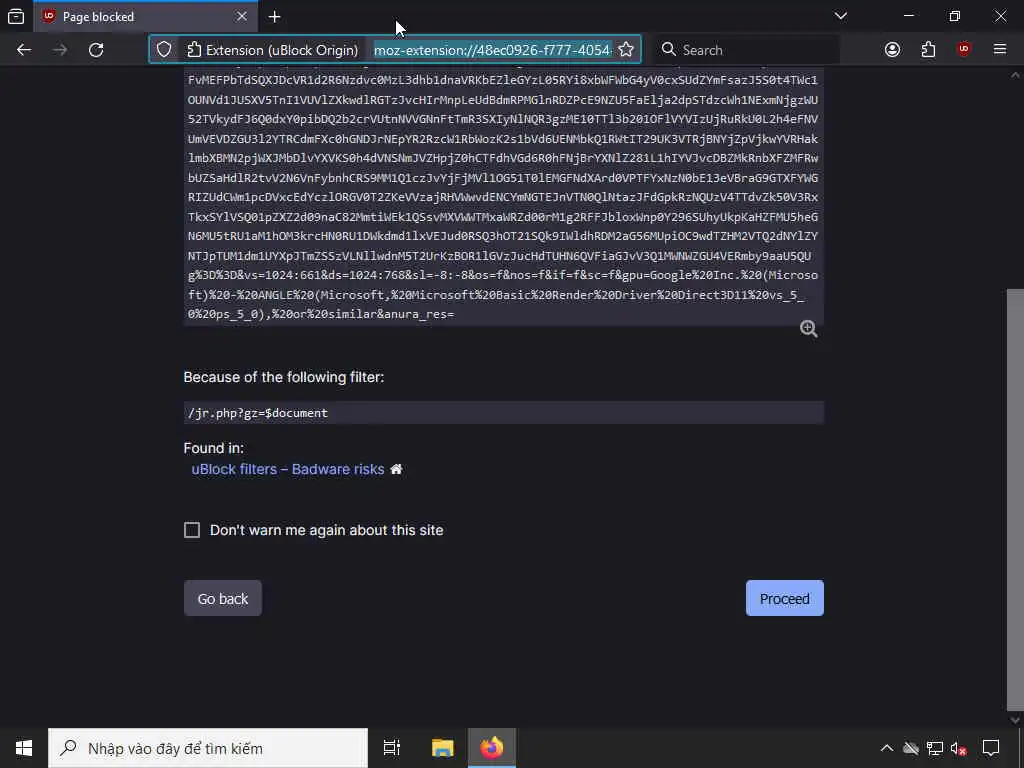Click the page vertical scrollbar thumb
Image resolution: width=1024 pixels, height=768 pixels.
click(x=1016, y=500)
